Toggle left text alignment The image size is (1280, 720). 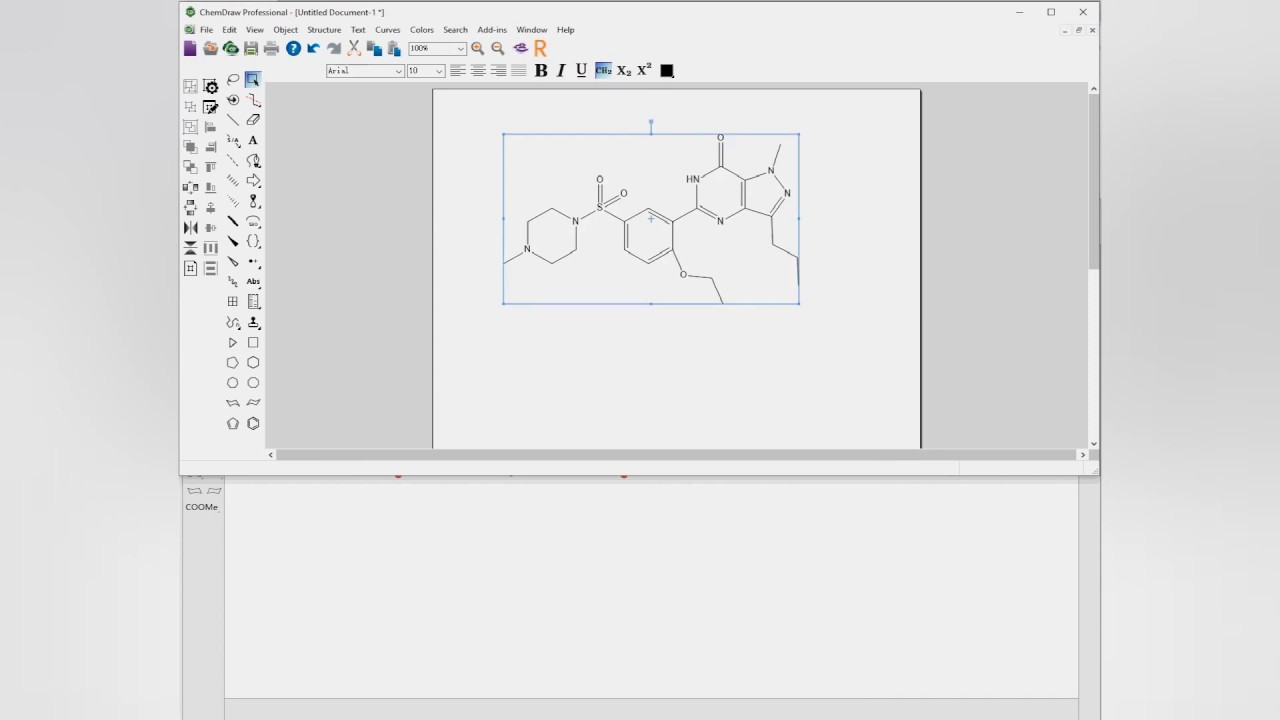(x=457, y=70)
